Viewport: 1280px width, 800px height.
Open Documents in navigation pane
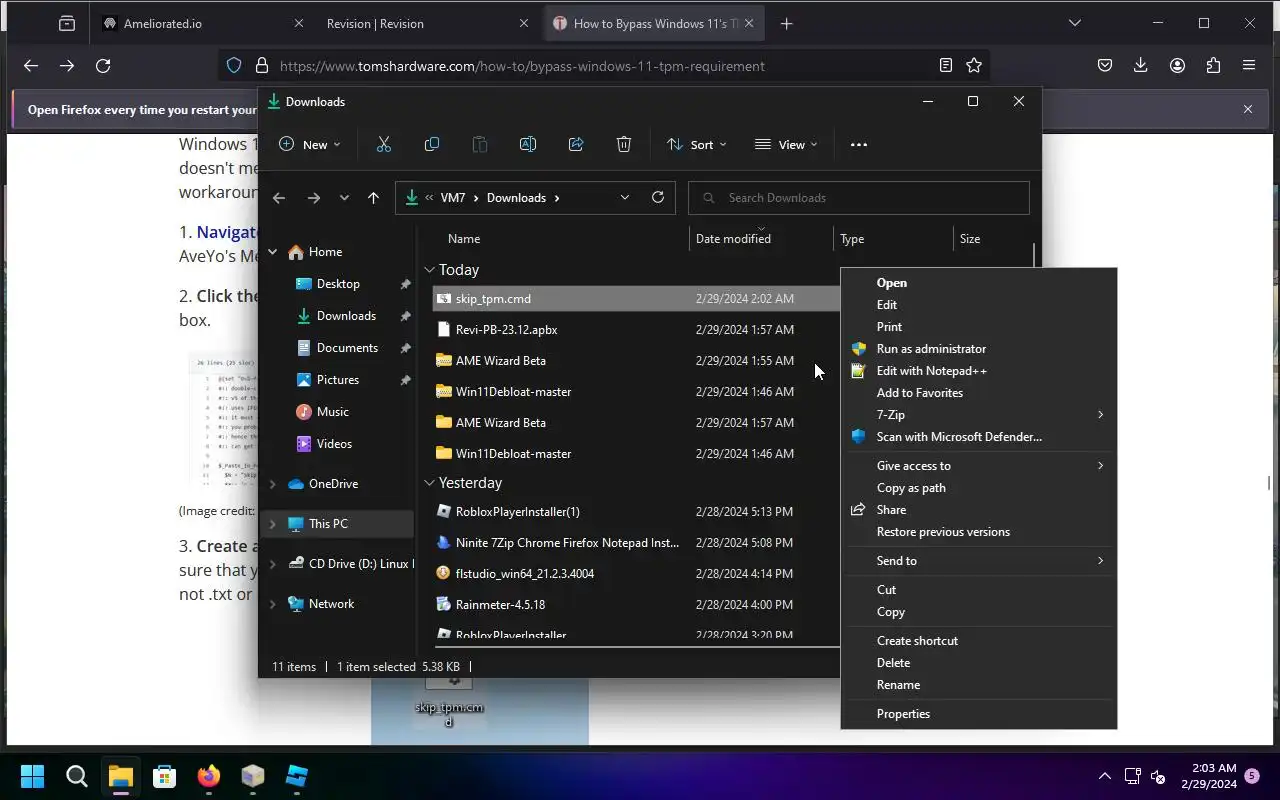(347, 348)
